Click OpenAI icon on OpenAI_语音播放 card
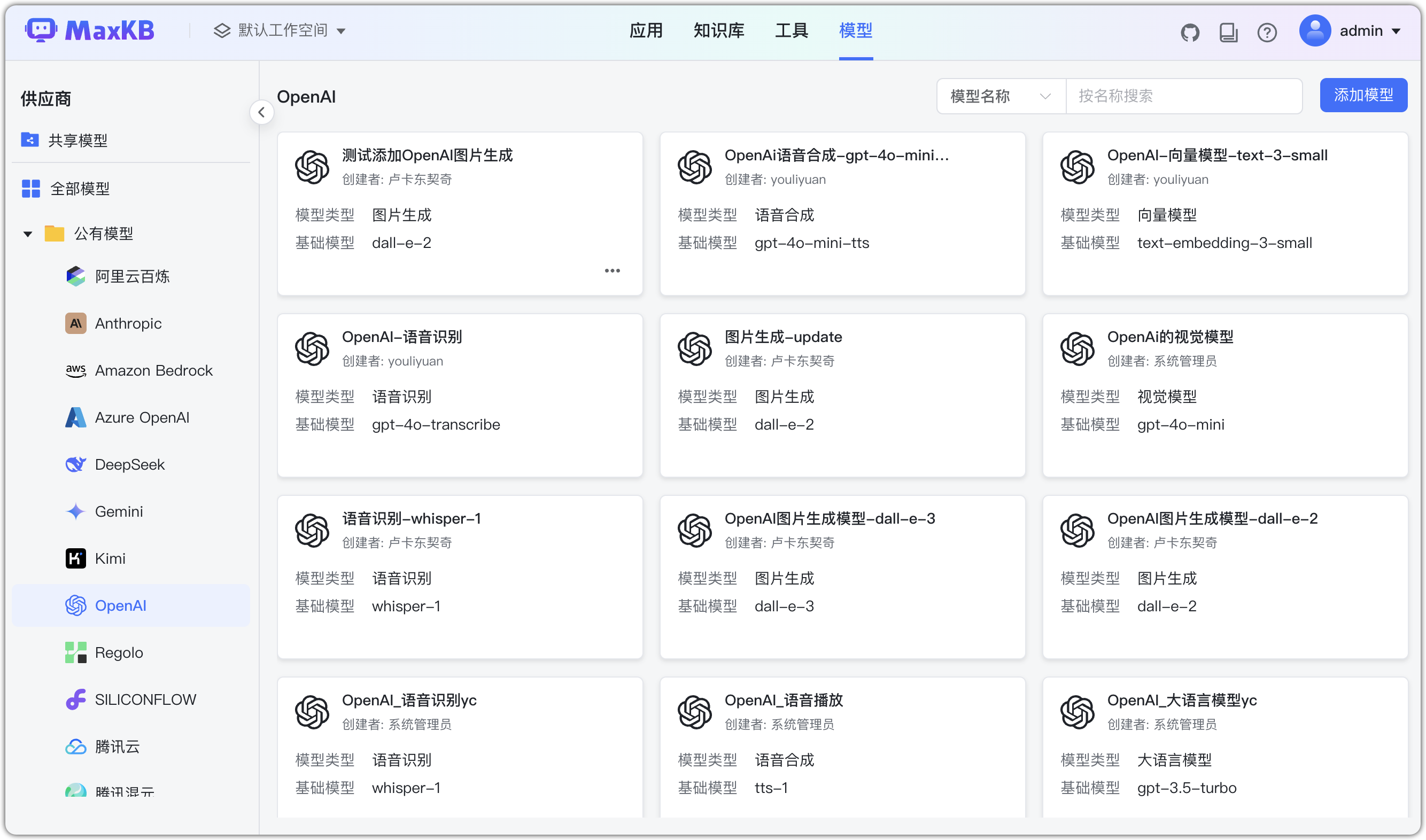 [695, 712]
